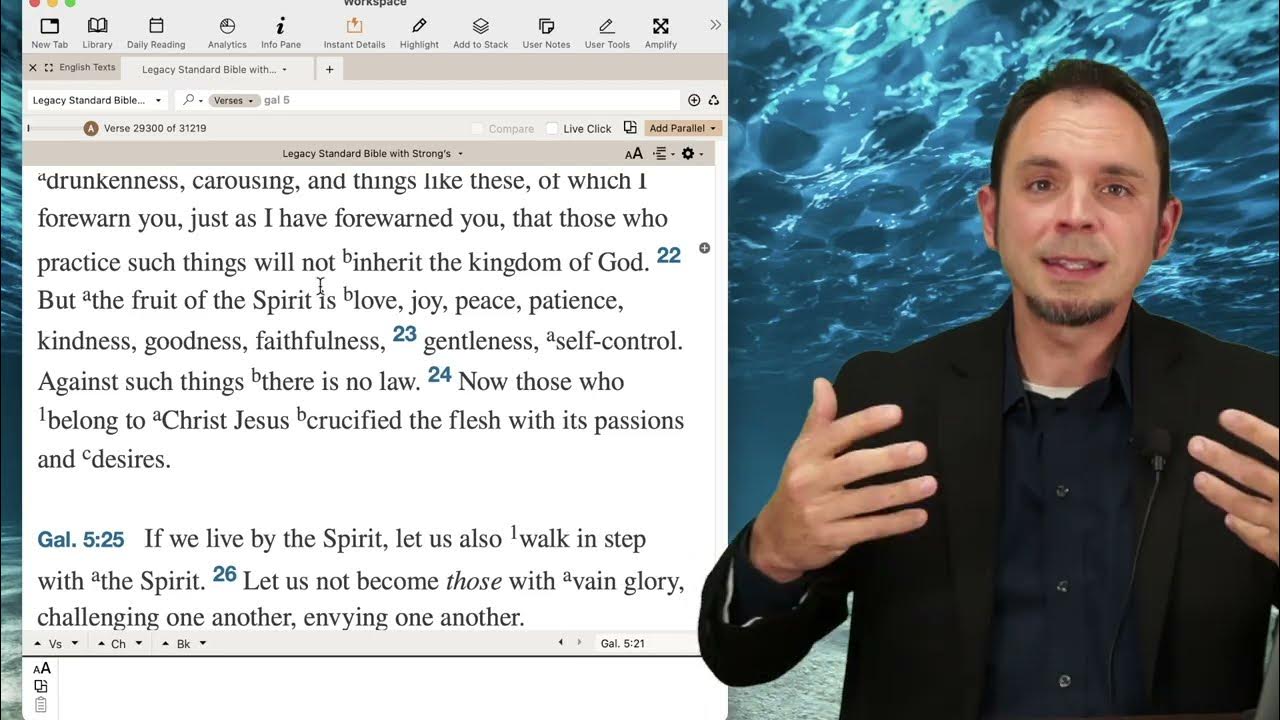
Task: Open Daily Reading
Action: tap(156, 32)
